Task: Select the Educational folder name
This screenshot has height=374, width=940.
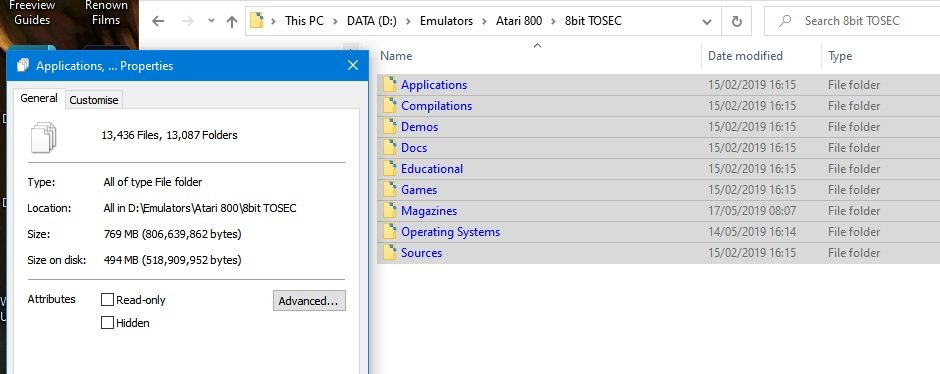Action: coord(432,168)
